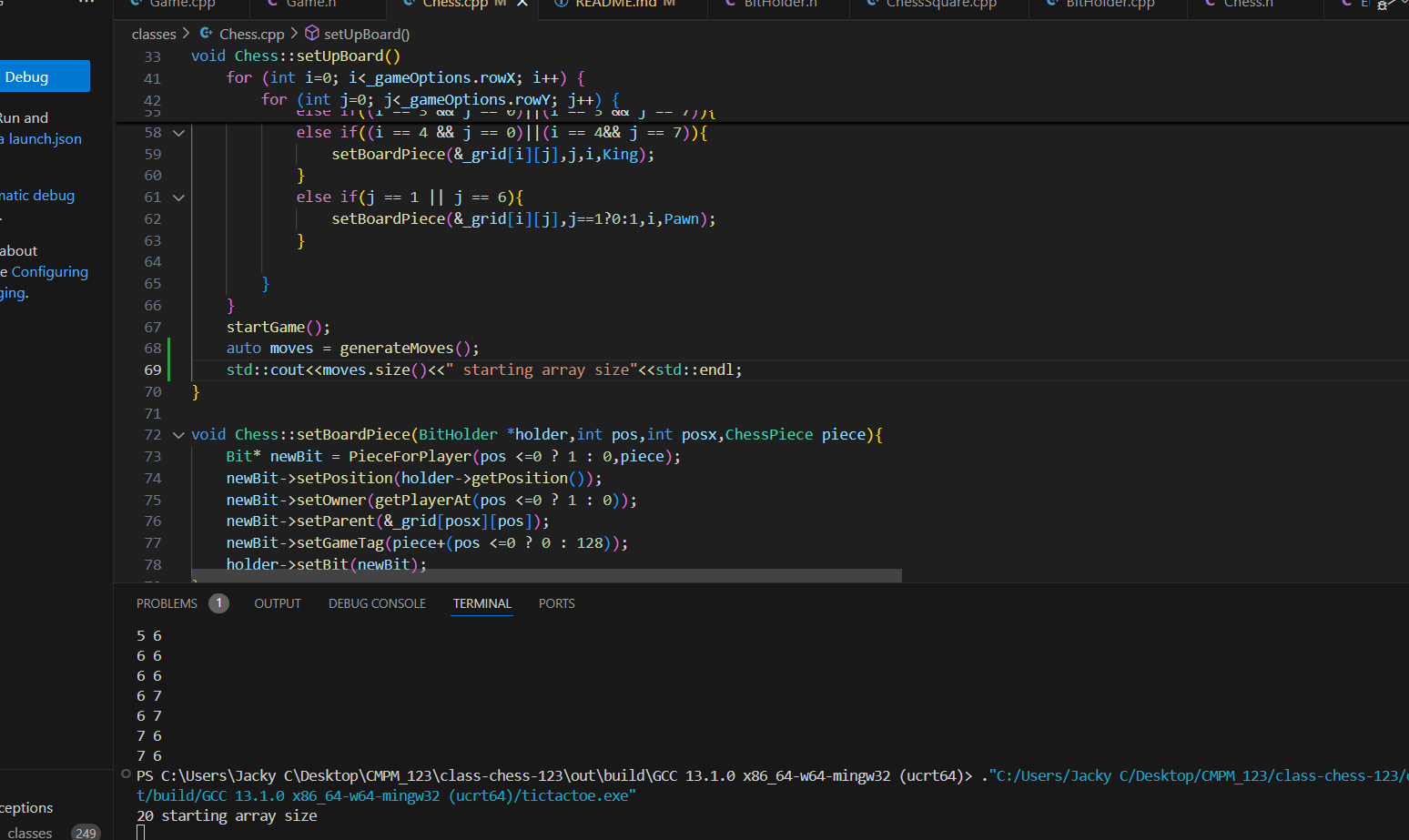Switch to the OUTPUT panel tab
This screenshot has width=1409, height=840.
click(x=278, y=603)
